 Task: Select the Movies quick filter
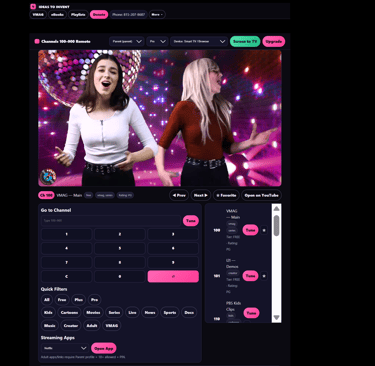(x=93, y=313)
